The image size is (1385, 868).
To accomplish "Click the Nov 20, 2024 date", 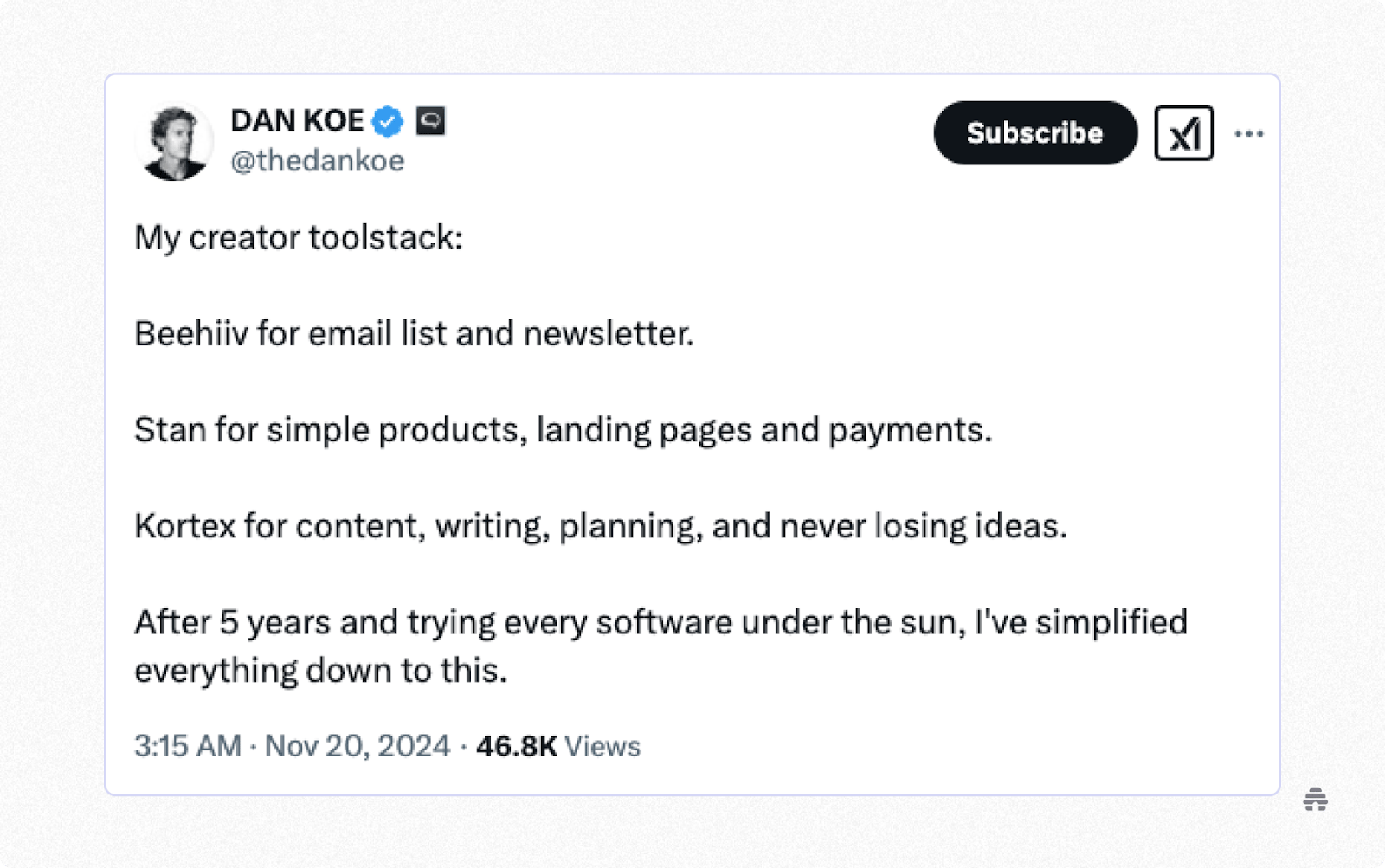I will 358,746.
